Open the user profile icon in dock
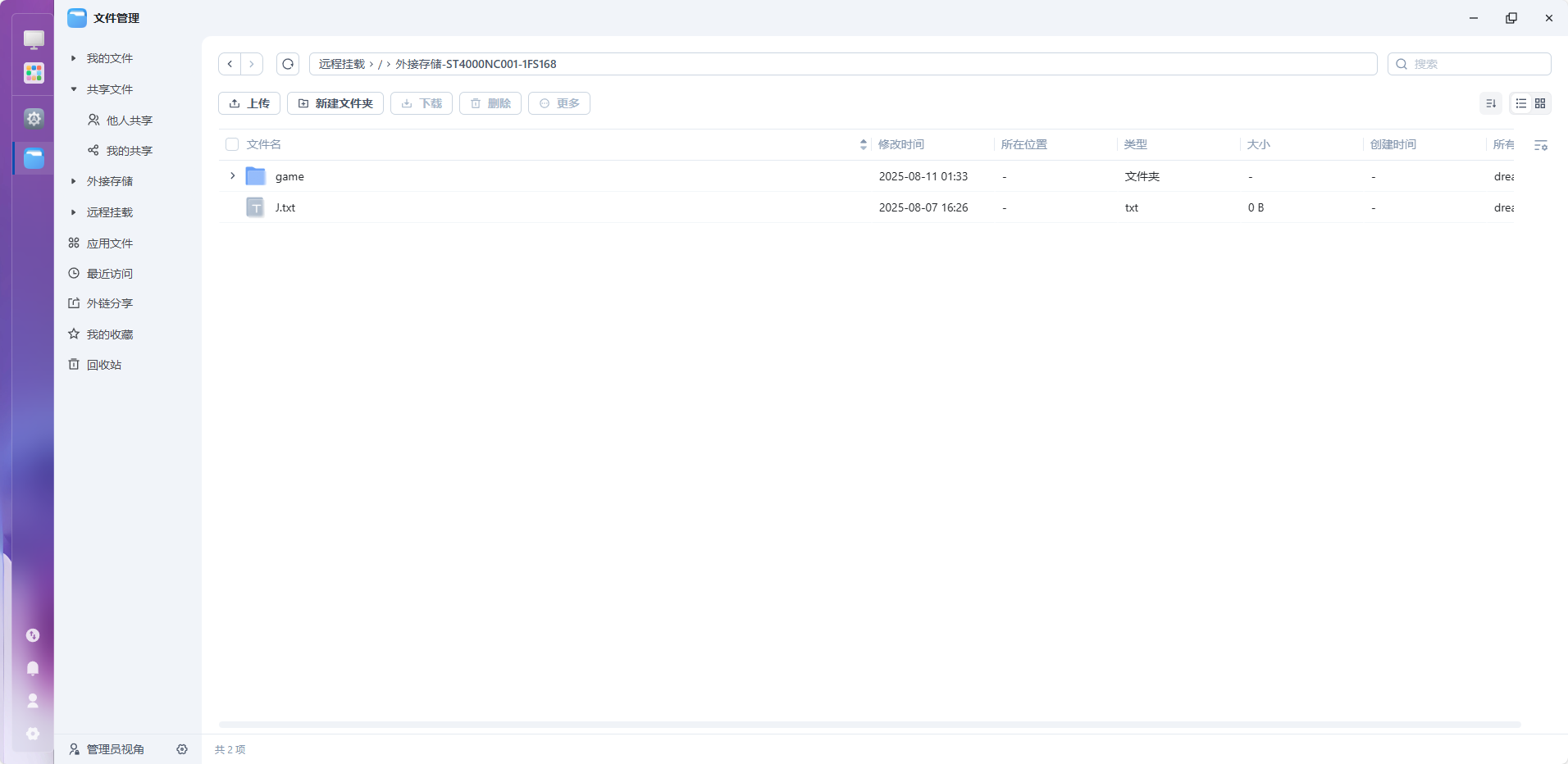Viewport: 1568px width, 764px height. [x=33, y=701]
